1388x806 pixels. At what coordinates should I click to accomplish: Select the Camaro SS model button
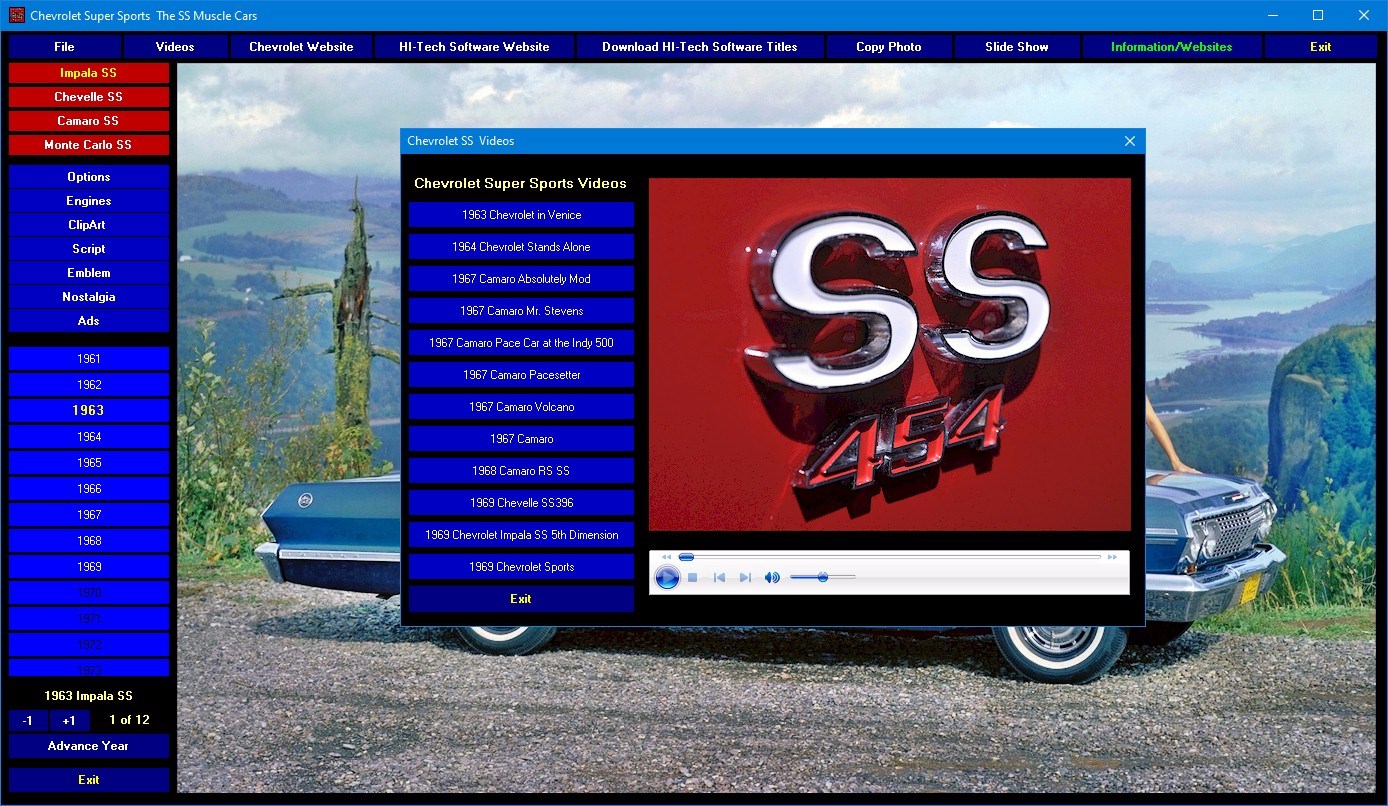pos(89,121)
